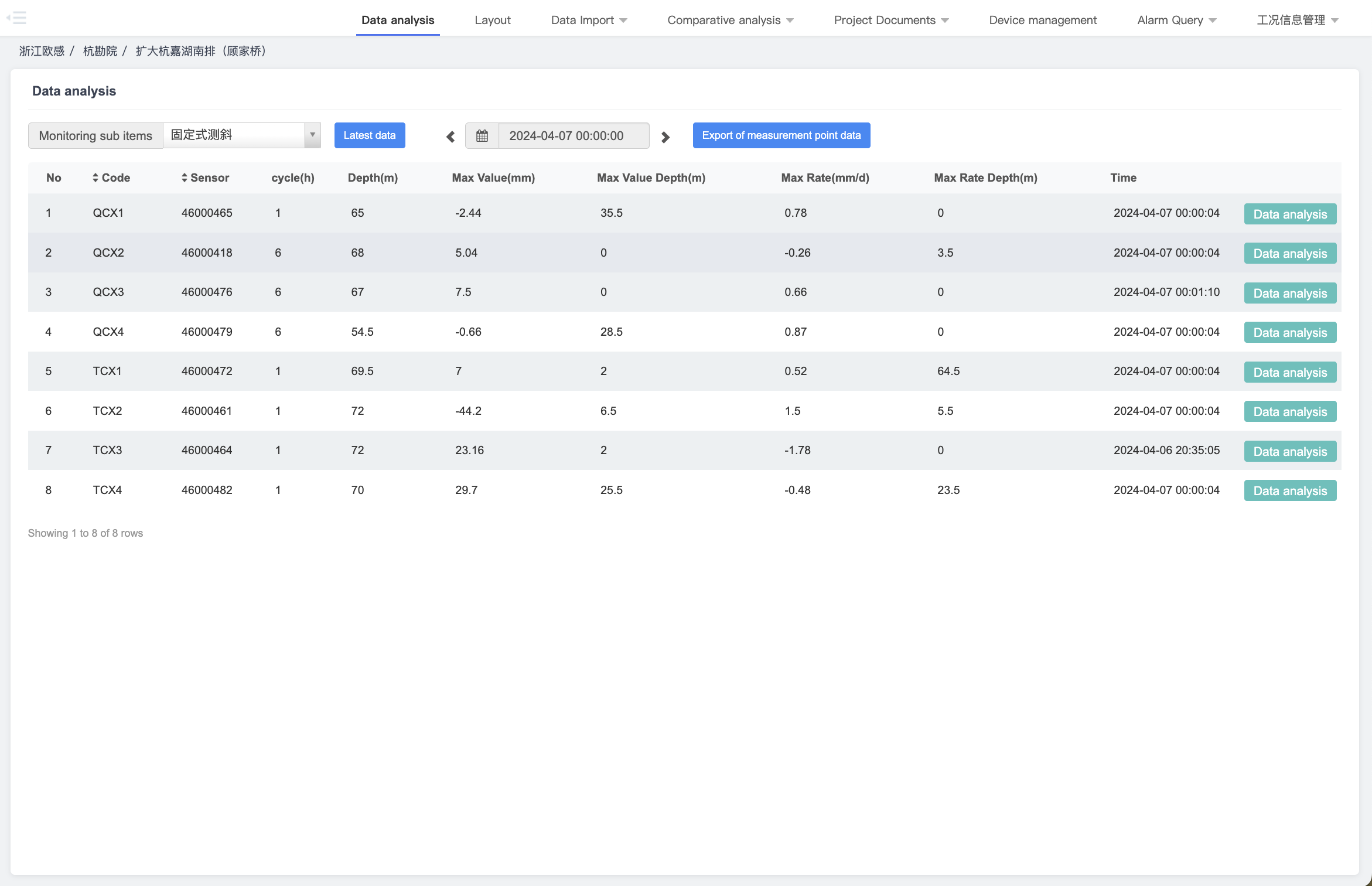Click the Max Rate Depth(m) column header
This screenshot has width=1372, height=886.
[x=985, y=178]
